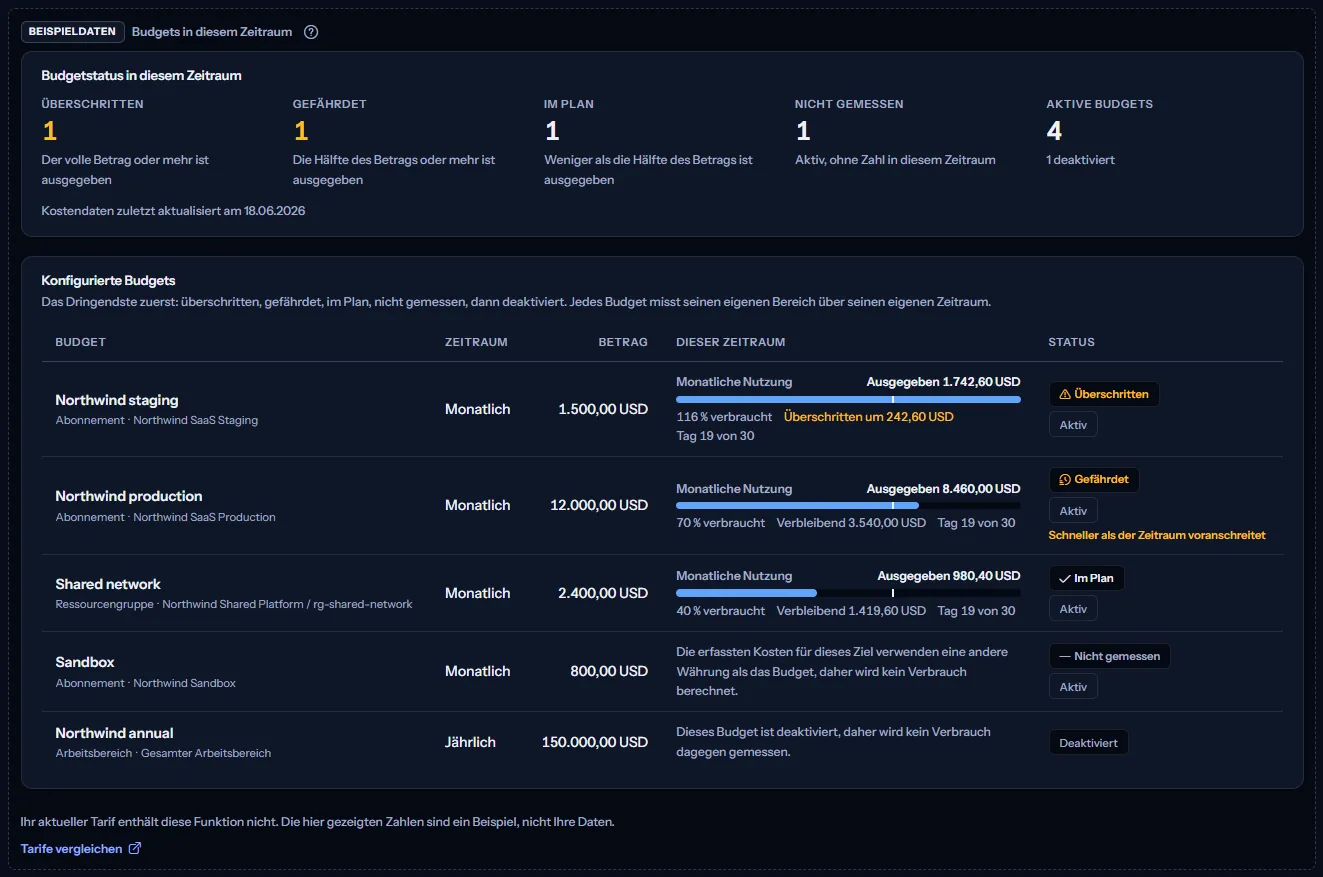Click the warning icon in the Überschritten badge

[x=1065, y=394]
